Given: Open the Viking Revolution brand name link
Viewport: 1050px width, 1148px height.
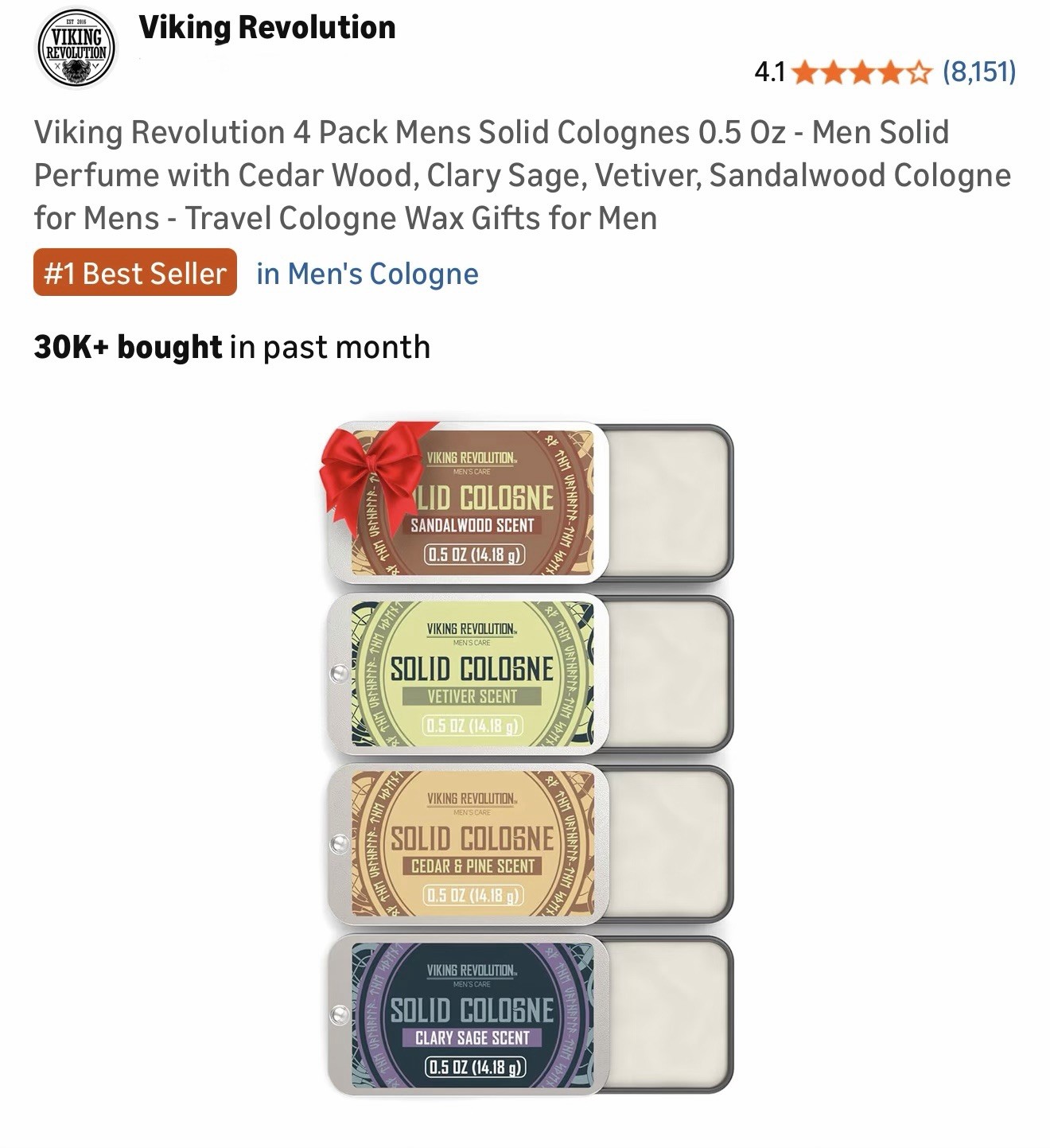Looking at the screenshot, I should (267, 28).
